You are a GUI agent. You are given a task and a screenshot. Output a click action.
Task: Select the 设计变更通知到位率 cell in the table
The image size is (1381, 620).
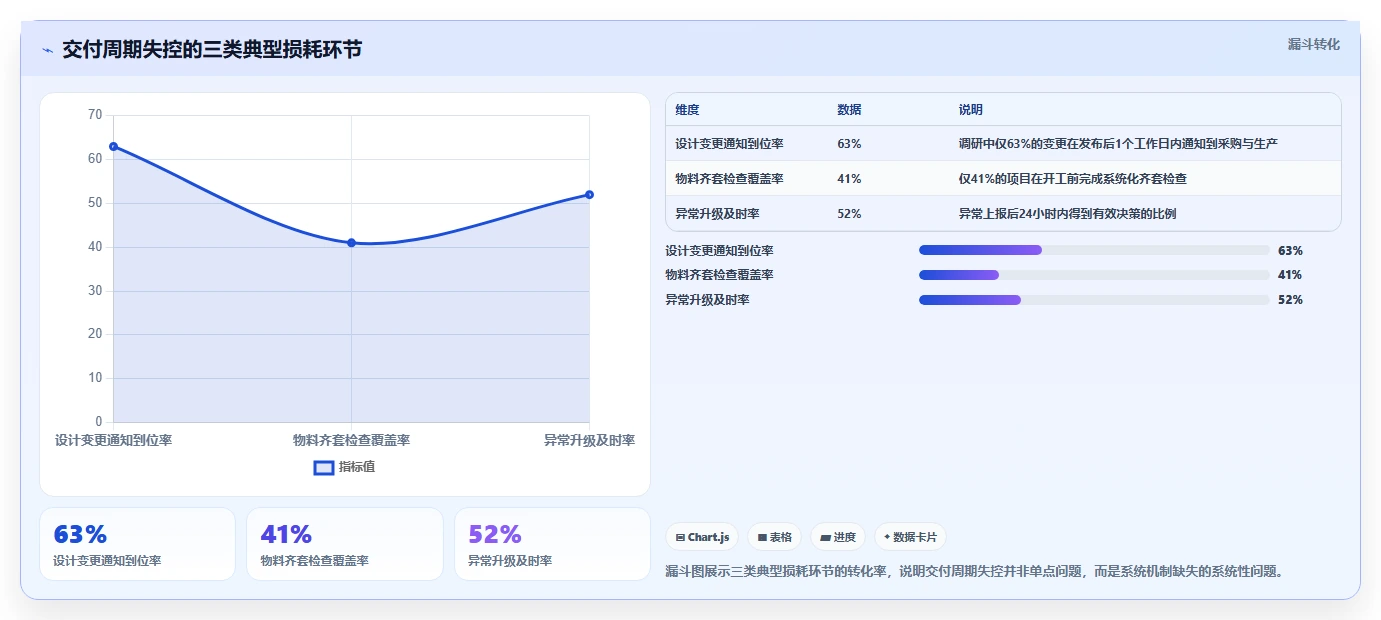(x=729, y=144)
